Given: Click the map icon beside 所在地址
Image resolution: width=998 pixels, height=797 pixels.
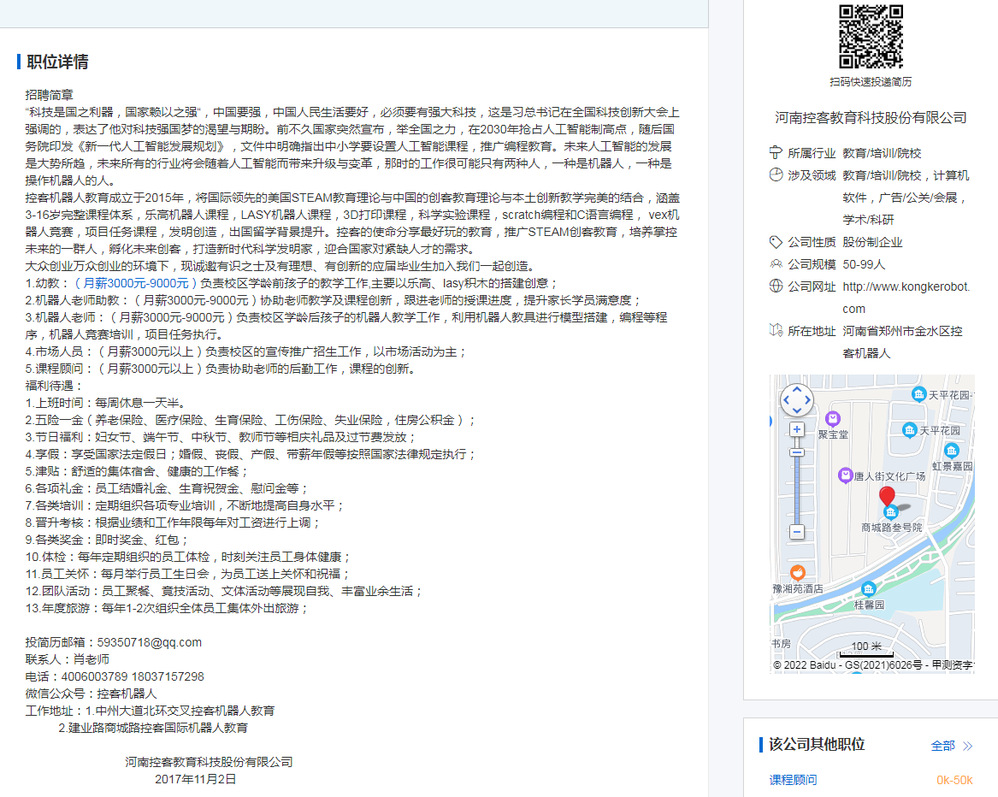Looking at the screenshot, I should [x=775, y=331].
